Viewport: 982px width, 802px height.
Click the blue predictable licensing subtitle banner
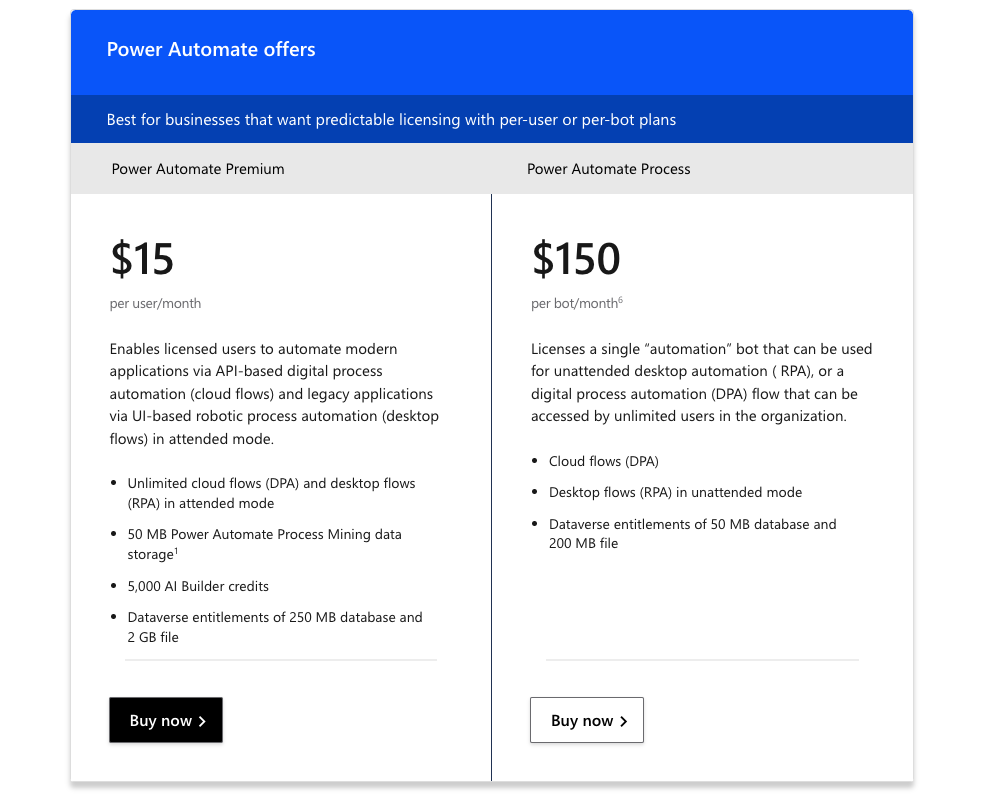click(391, 120)
